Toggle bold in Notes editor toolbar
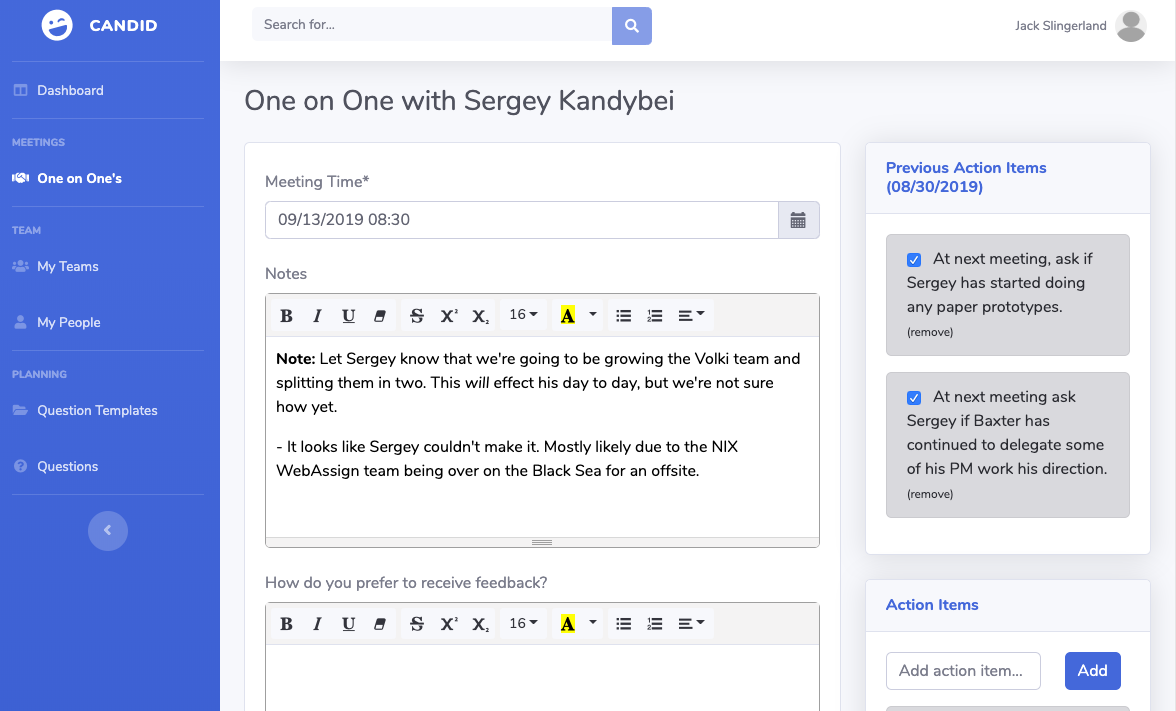 pyautogui.click(x=286, y=316)
